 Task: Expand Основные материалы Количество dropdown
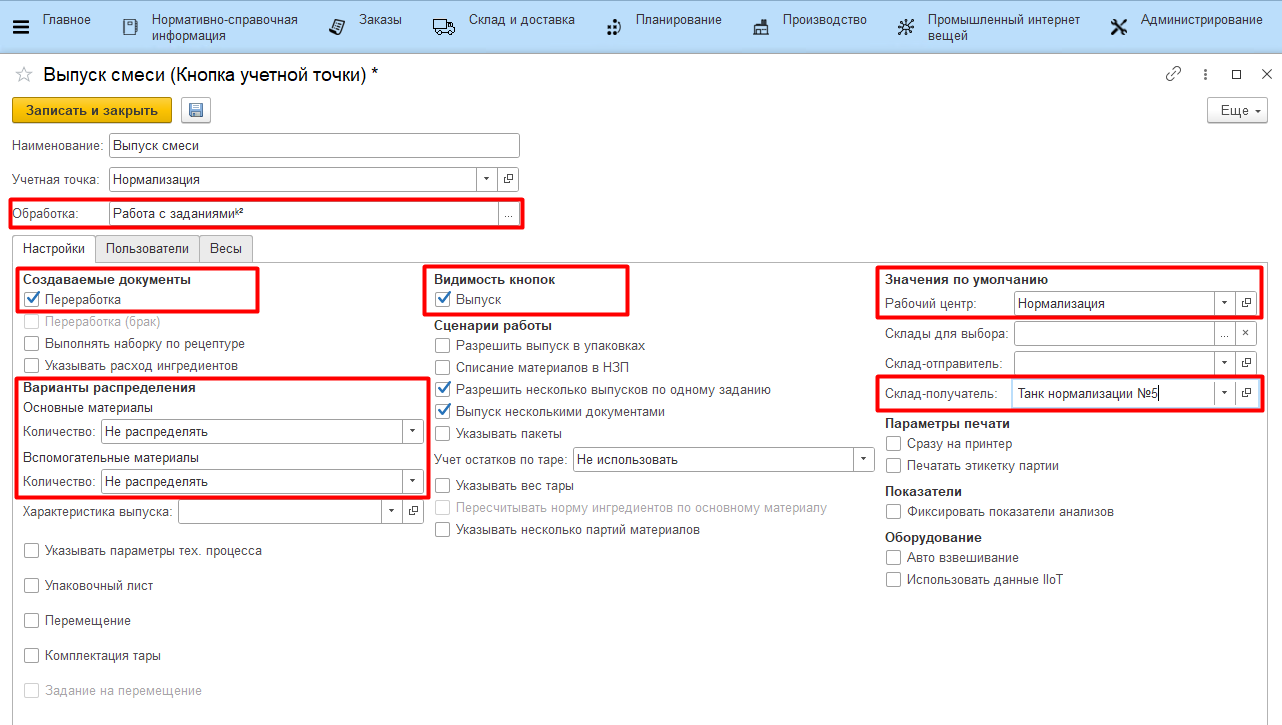pos(412,432)
